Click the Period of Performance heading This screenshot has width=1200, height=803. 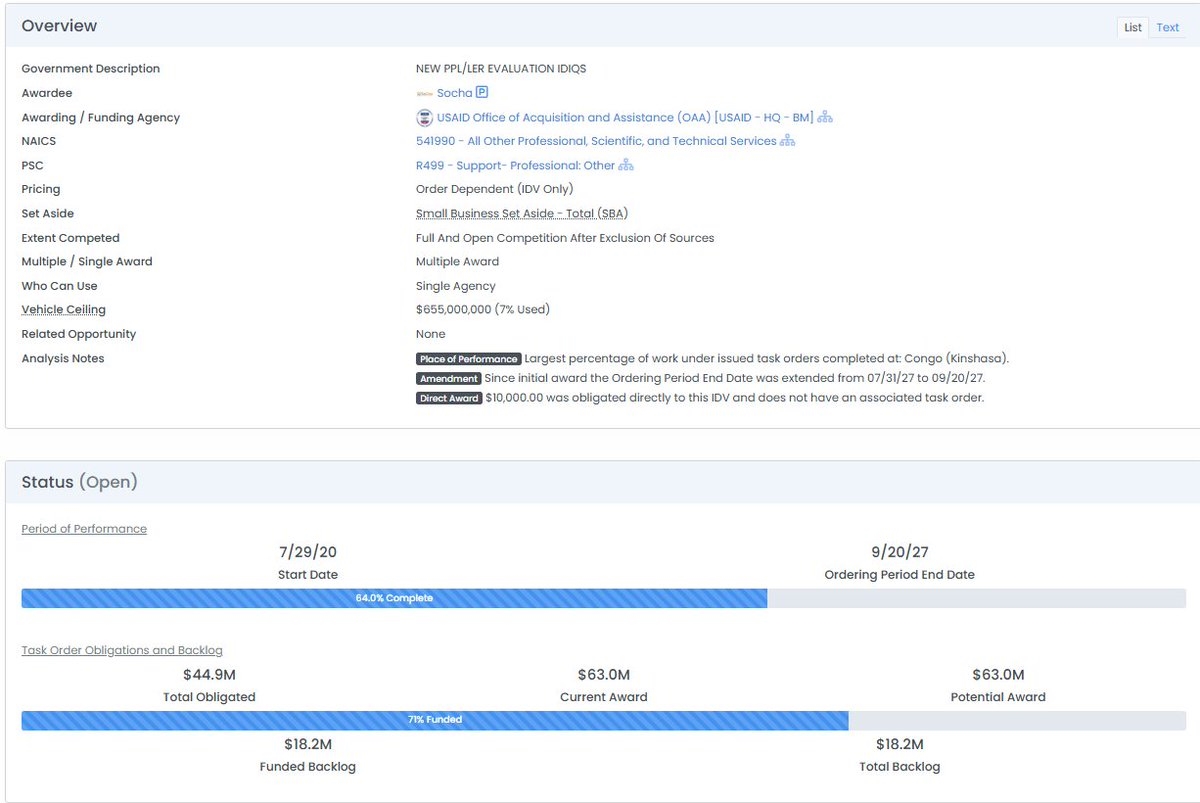click(x=84, y=528)
